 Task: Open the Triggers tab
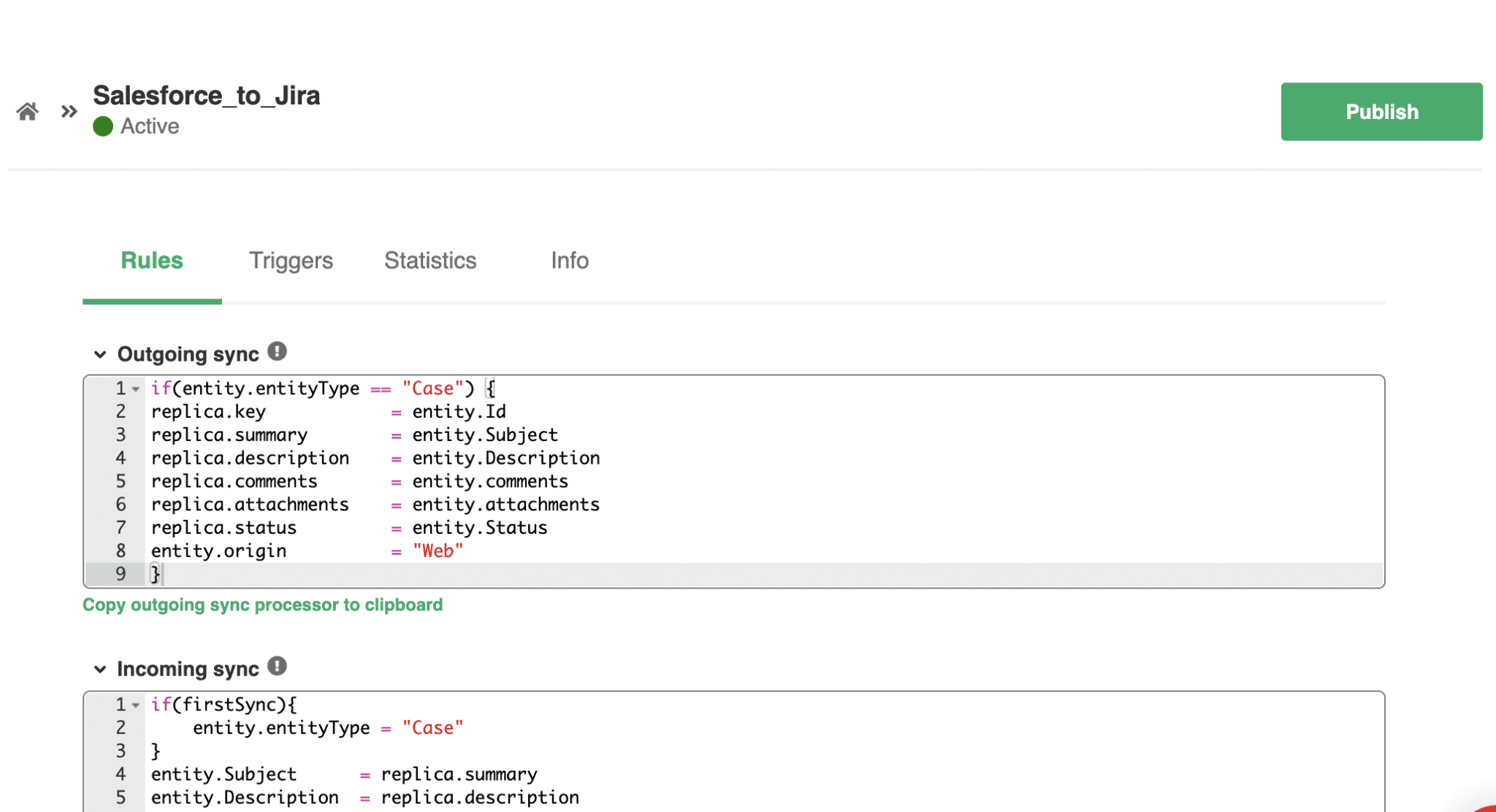tap(291, 261)
